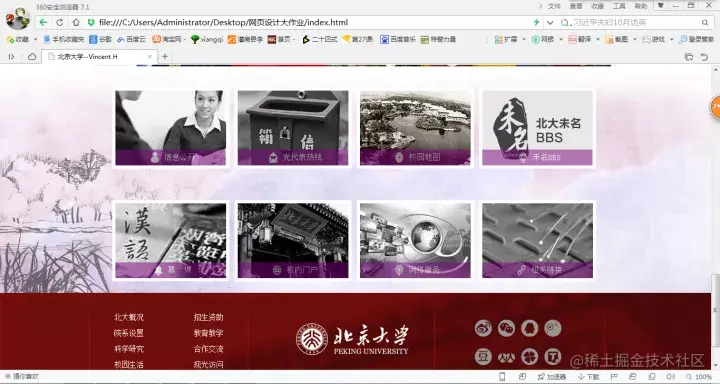Open the 网络服务 globe thumbnail tile
The width and height of the screenshot is (720, 384).
pyautogui.click(x=415, y=240)
